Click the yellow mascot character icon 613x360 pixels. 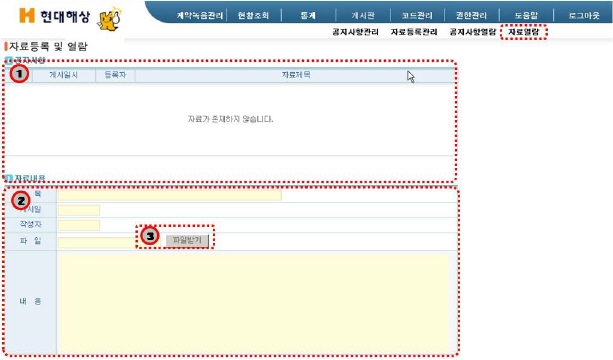click(109, 19)
